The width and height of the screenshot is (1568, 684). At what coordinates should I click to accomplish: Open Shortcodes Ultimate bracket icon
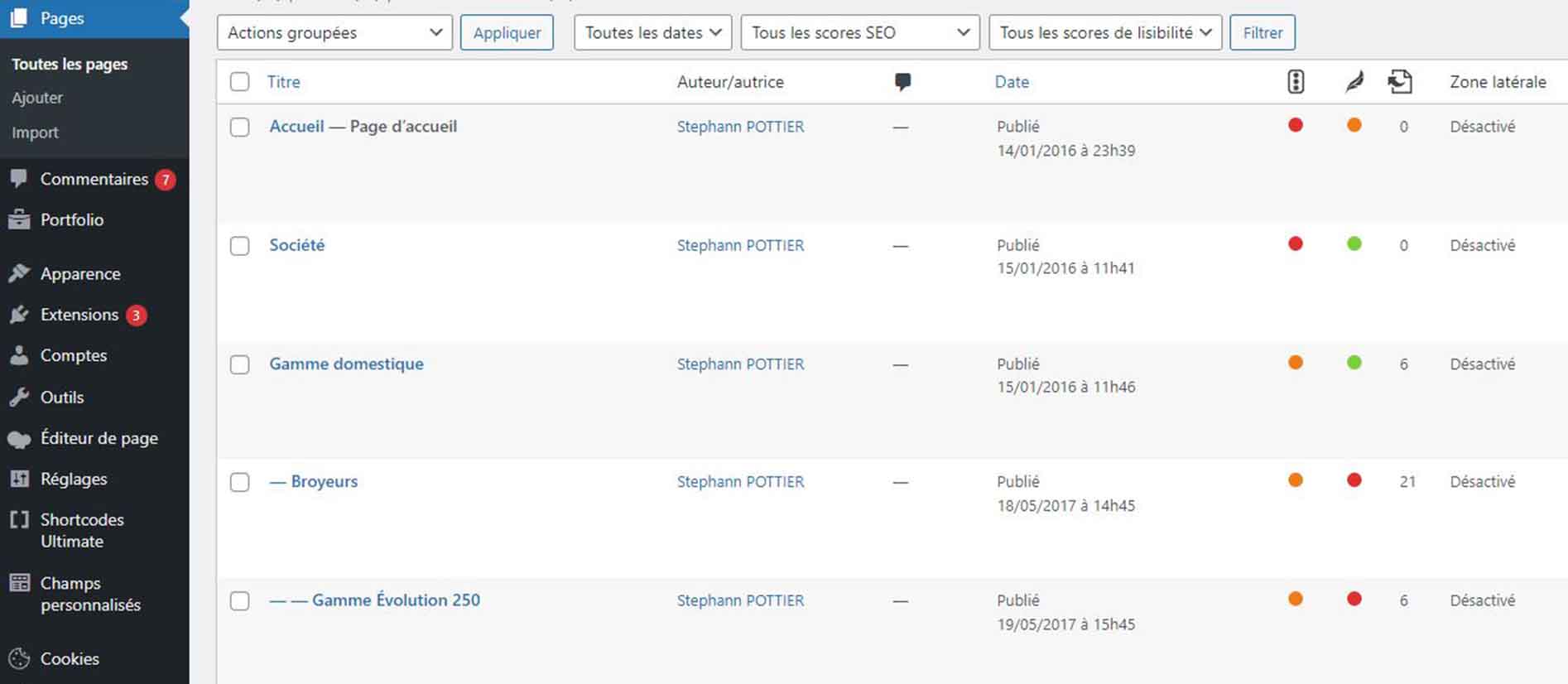pos(19,520)
